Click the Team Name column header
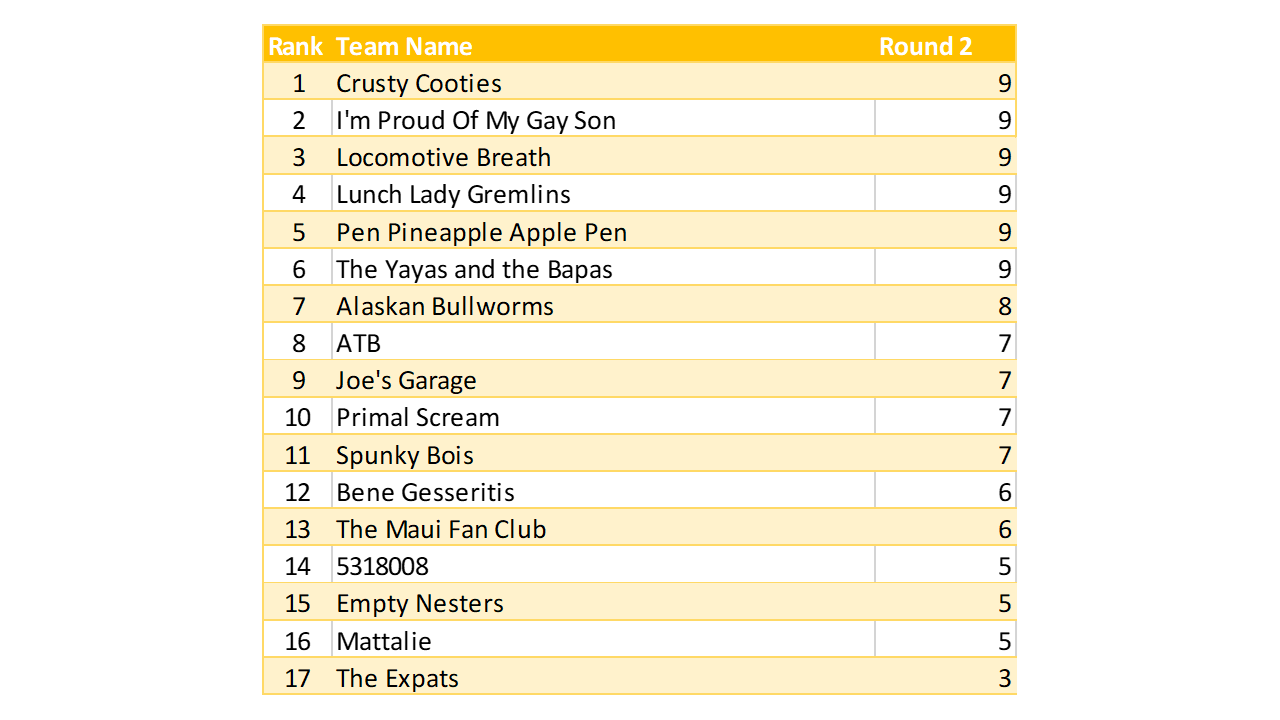 (404, 46)
